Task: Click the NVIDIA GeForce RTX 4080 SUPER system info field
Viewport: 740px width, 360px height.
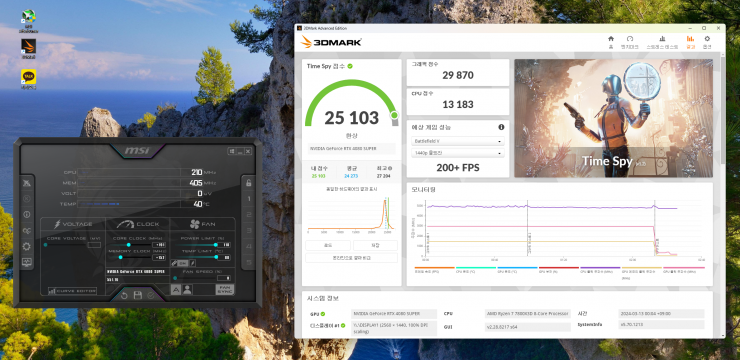Action: [x=394, y=314]
